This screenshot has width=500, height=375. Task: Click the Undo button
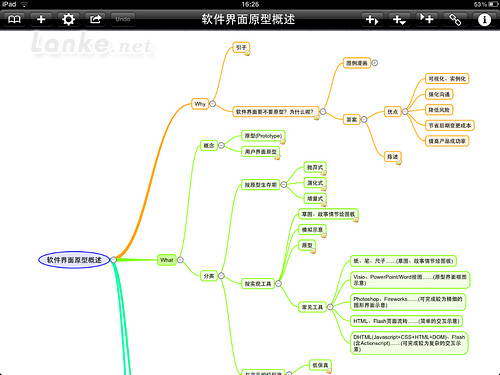(x=123, y=19)
